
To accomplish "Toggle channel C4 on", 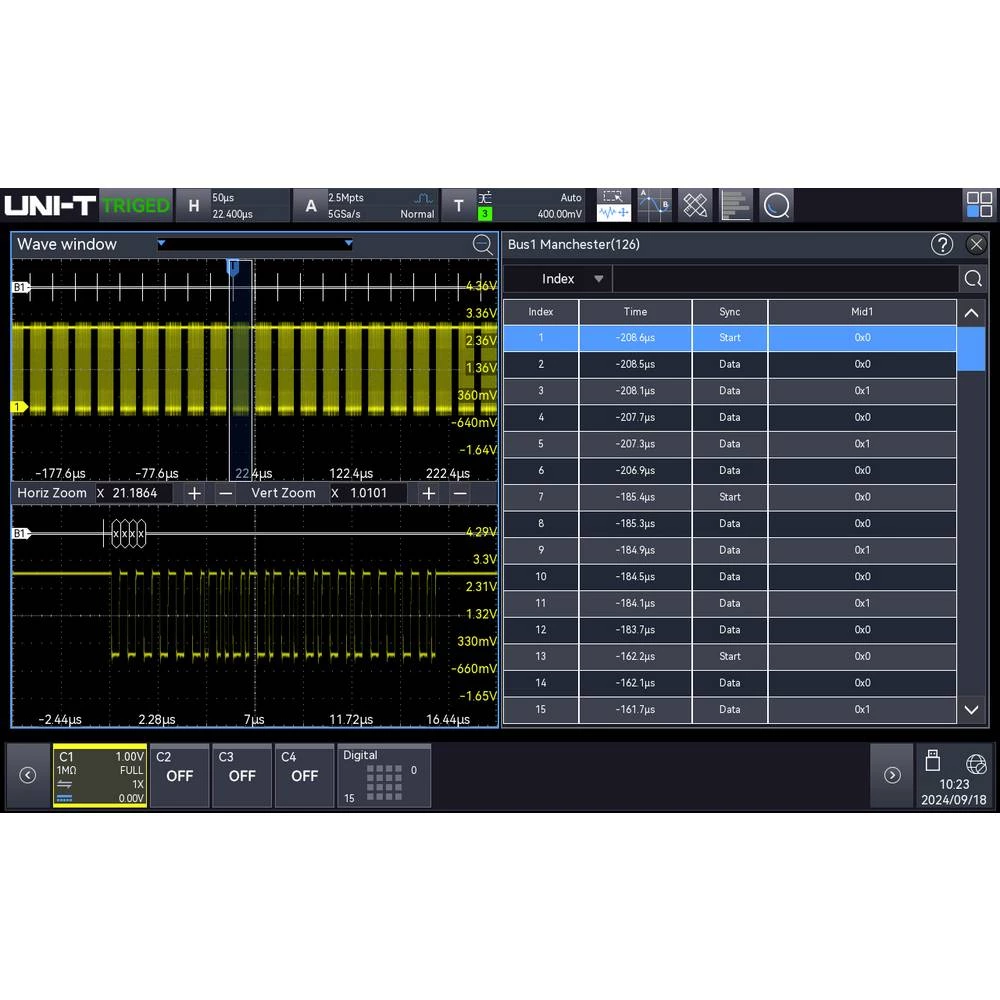I will (x=304, y=776).
